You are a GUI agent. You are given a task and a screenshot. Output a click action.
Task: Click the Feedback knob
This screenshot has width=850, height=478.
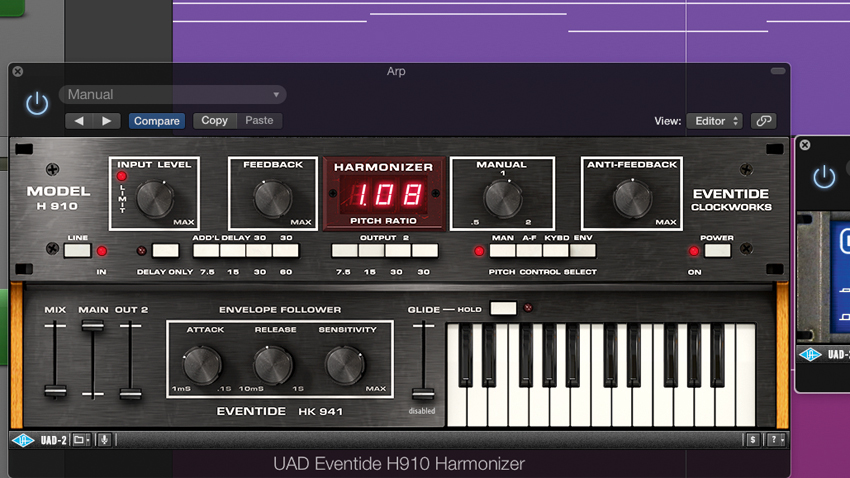click(272, 199)
